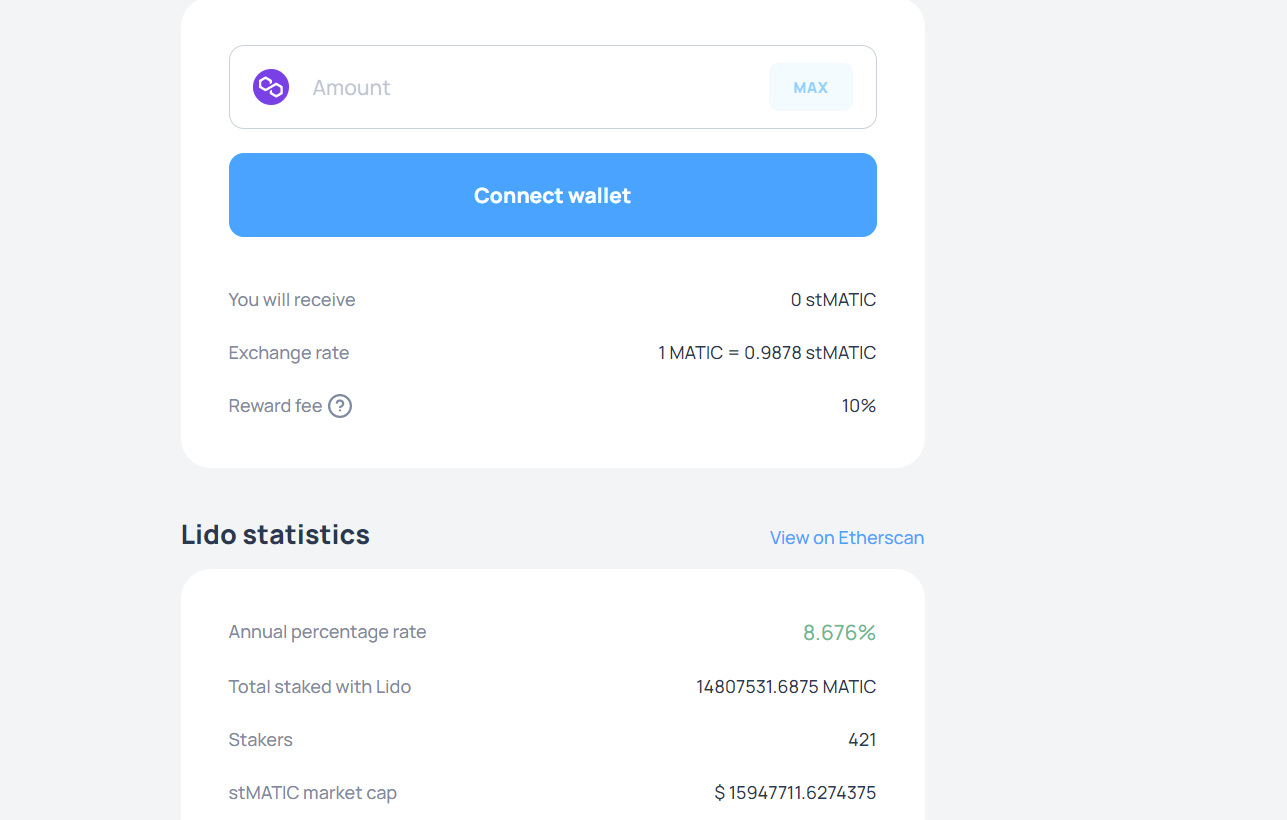The image size is (1287, 820).
Task: Open the View on Etherscan link
Action: click(846, 538)
